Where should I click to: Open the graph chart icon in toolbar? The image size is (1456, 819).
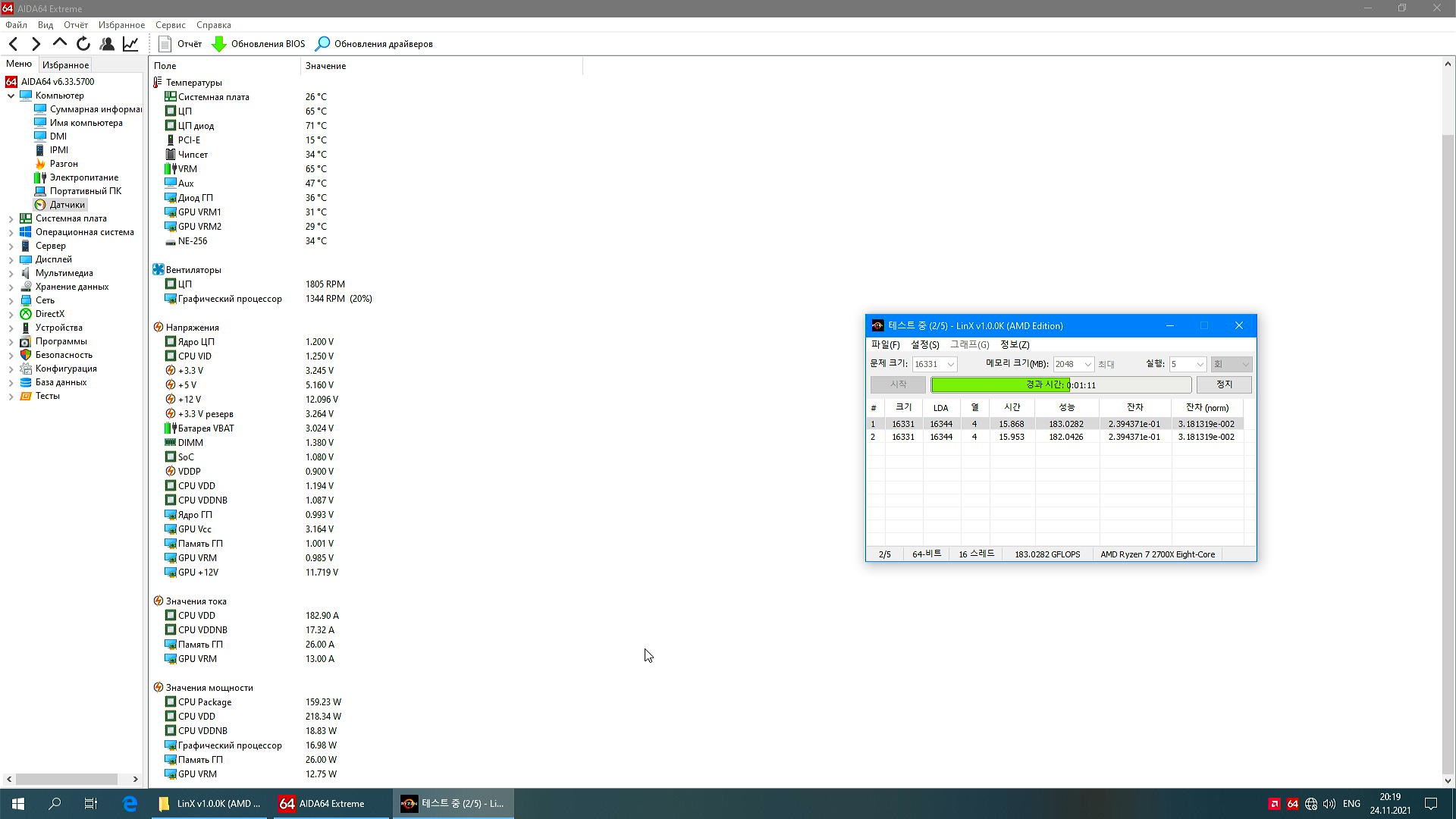point(130,44)
